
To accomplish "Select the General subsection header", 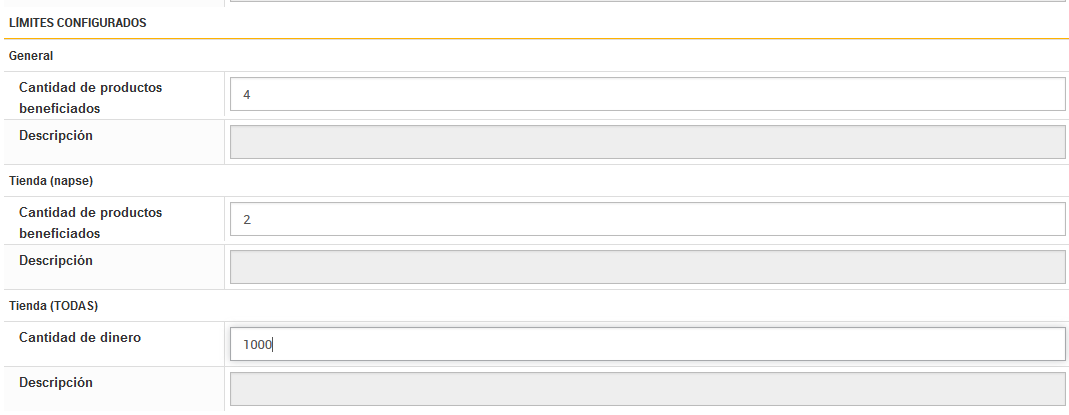I will 31,56.
